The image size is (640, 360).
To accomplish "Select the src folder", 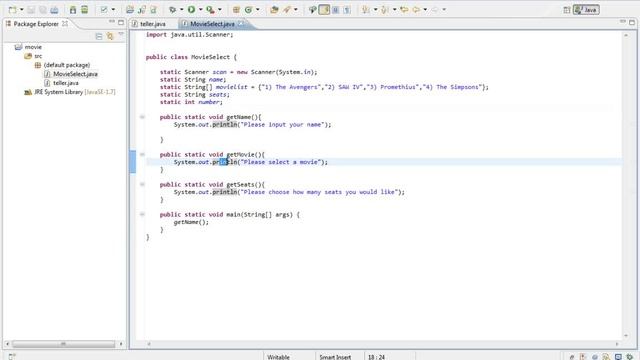I will (x=33, y=56).
